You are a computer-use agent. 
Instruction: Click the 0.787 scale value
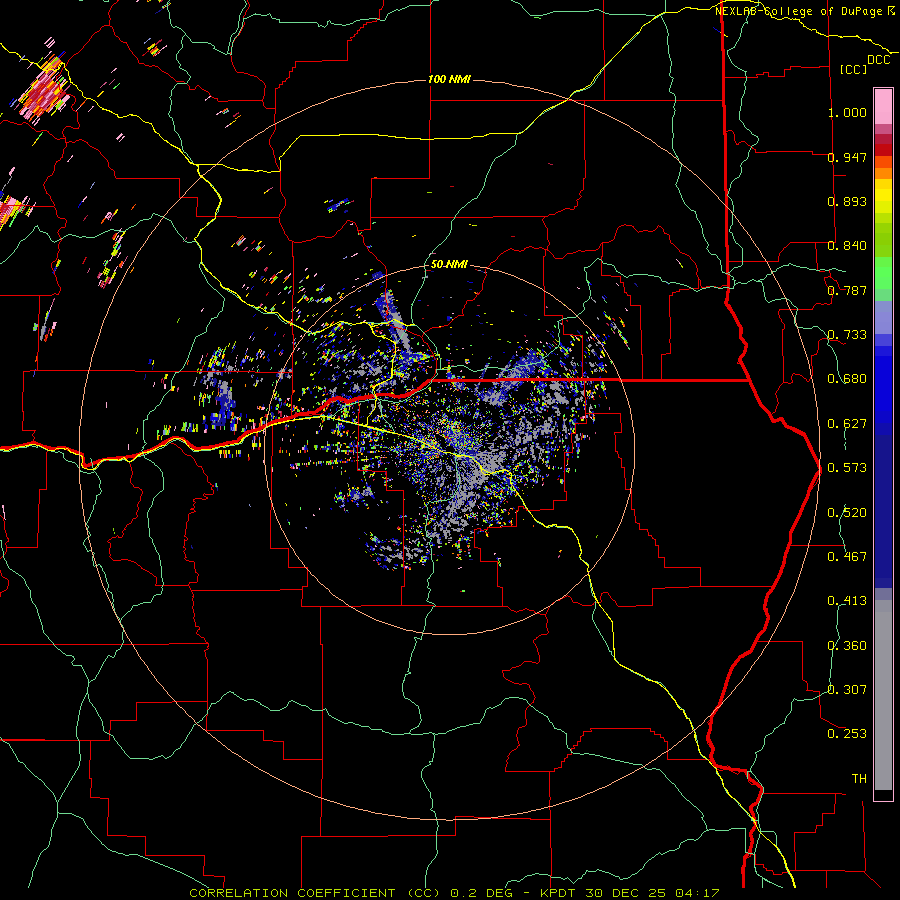[847, 290]
